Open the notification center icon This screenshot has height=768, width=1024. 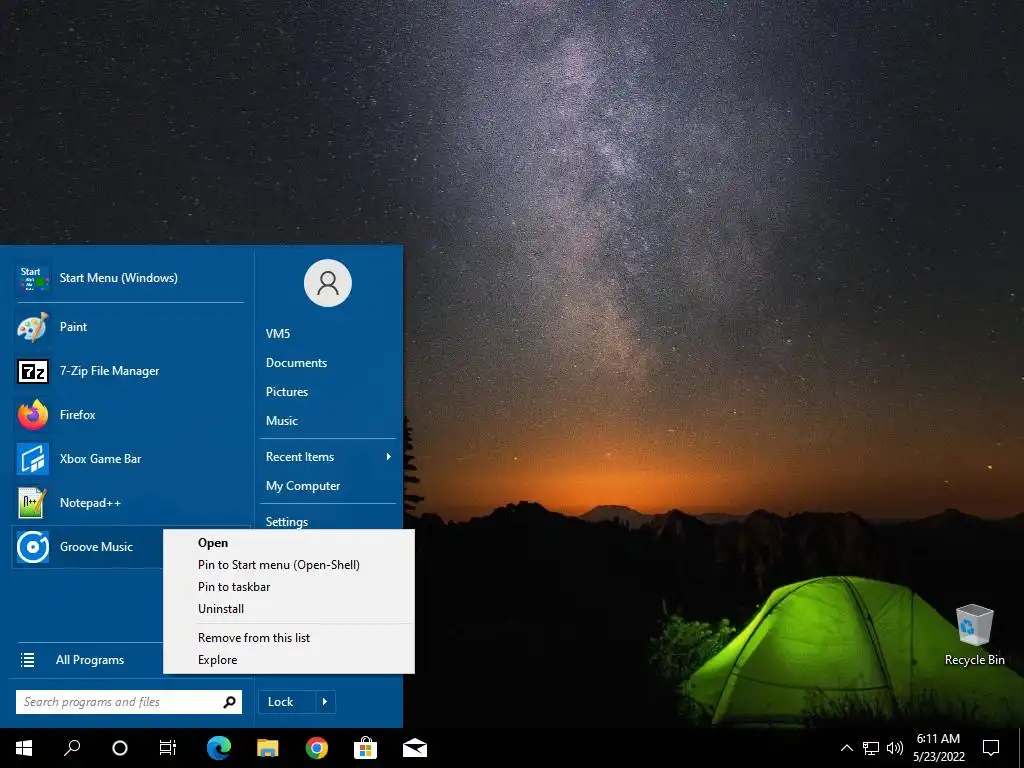(x=991, y=748)
